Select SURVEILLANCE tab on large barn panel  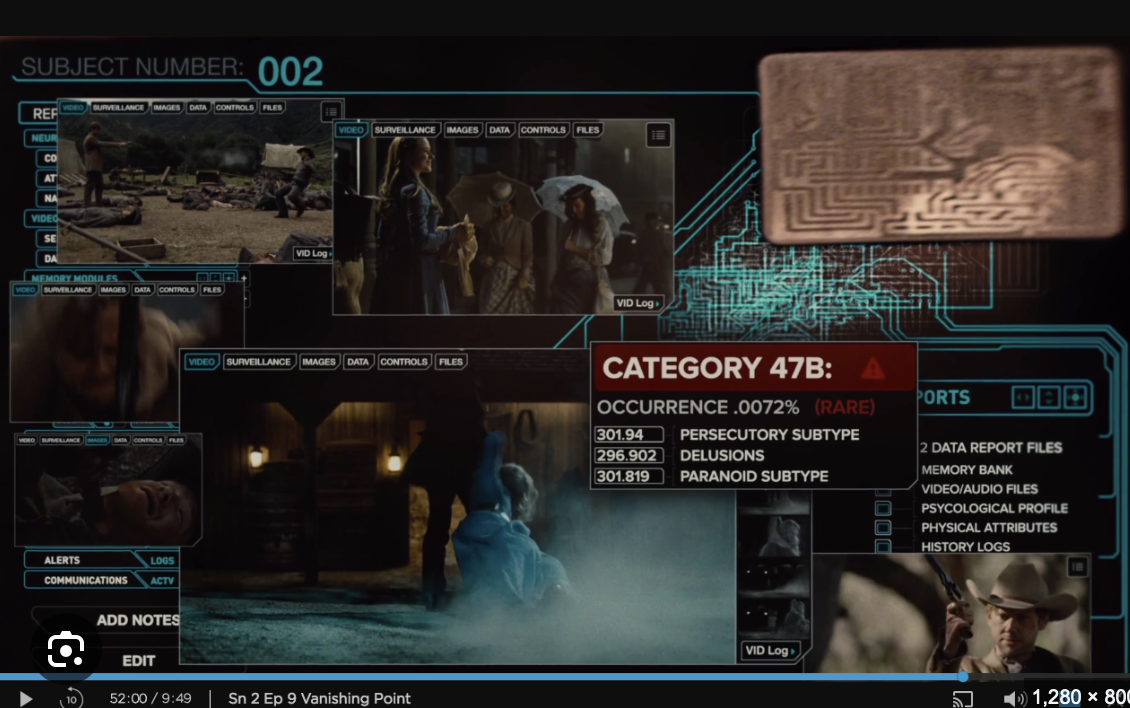pyautogui.click(x=258, y=361)
